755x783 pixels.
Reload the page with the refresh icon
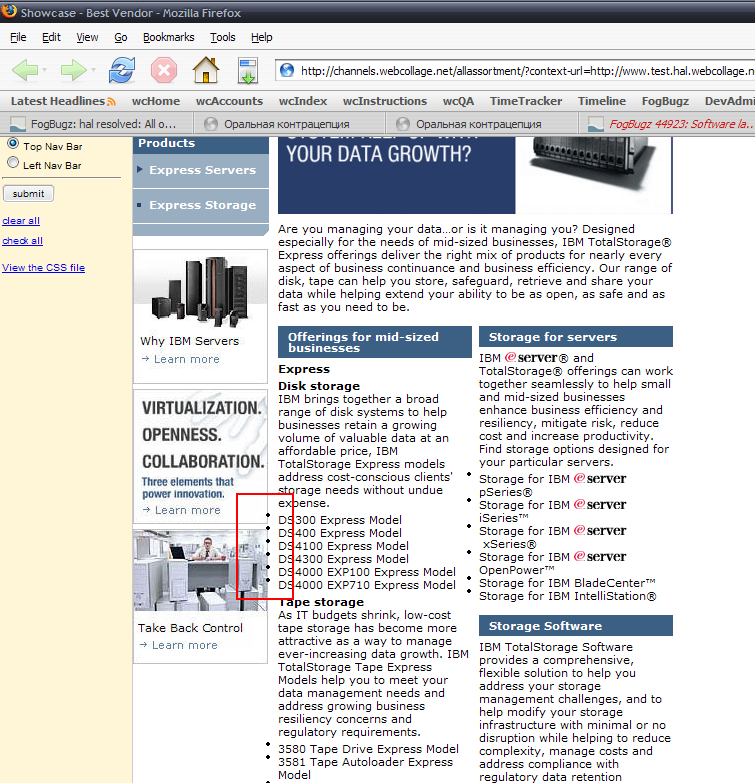[122, 70]
